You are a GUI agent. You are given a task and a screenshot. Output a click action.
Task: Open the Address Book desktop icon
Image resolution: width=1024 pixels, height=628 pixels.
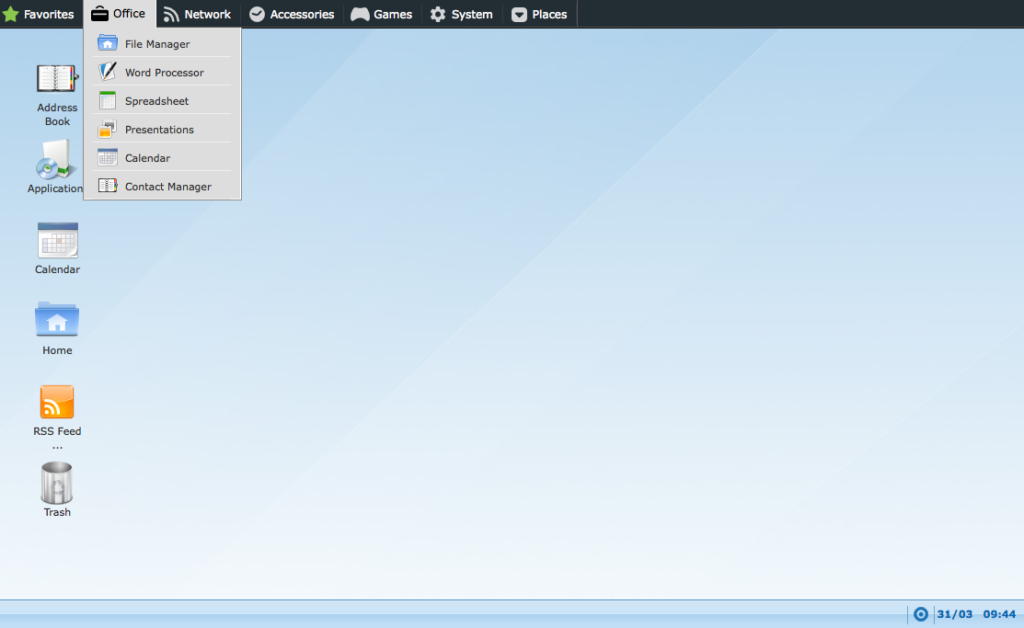57,79
